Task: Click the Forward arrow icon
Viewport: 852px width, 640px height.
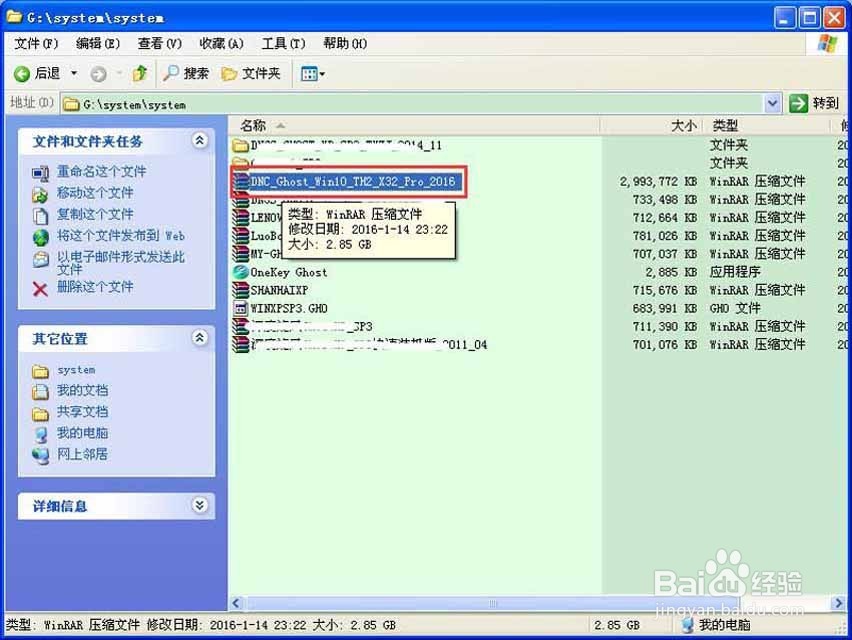Action: click(x=98, y=74)
